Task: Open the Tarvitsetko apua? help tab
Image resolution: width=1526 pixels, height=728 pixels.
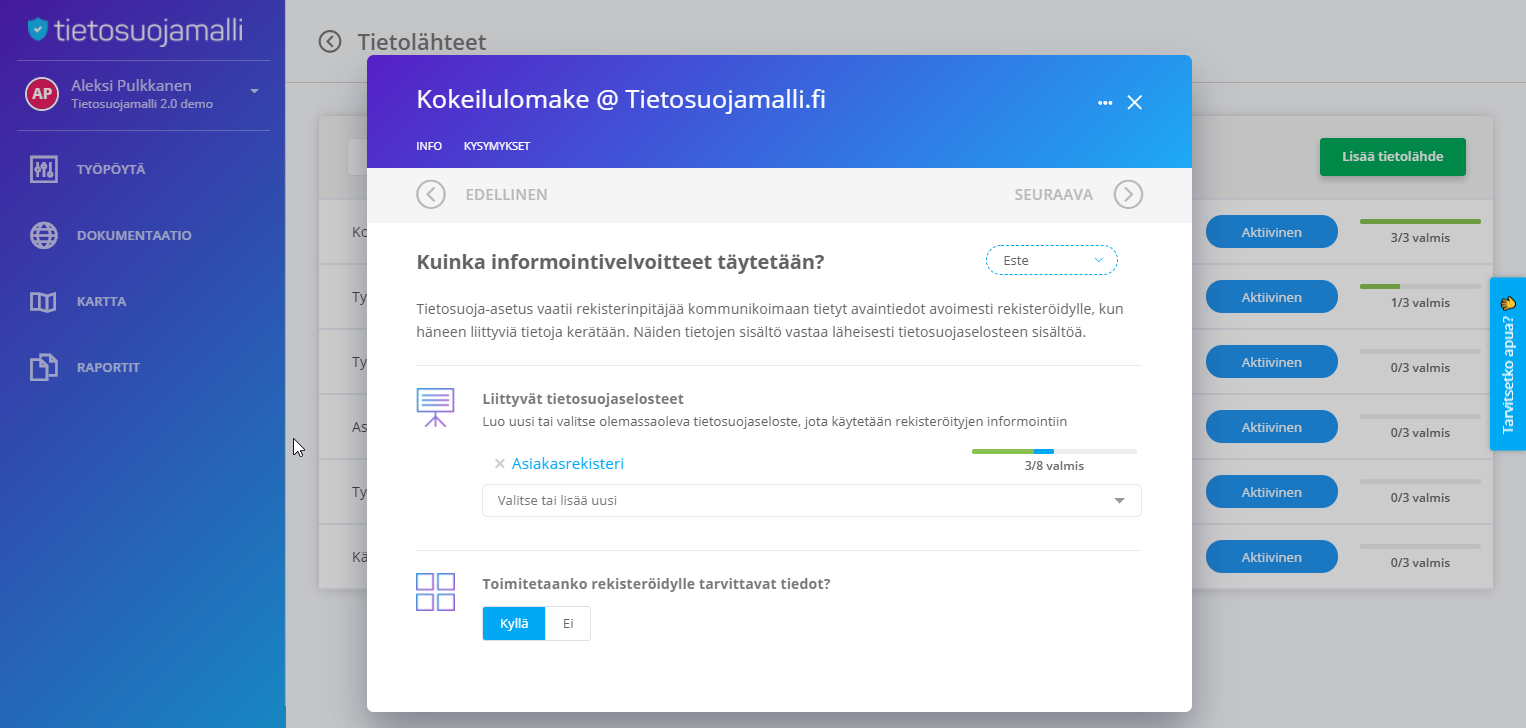Action: [1508, 364]
